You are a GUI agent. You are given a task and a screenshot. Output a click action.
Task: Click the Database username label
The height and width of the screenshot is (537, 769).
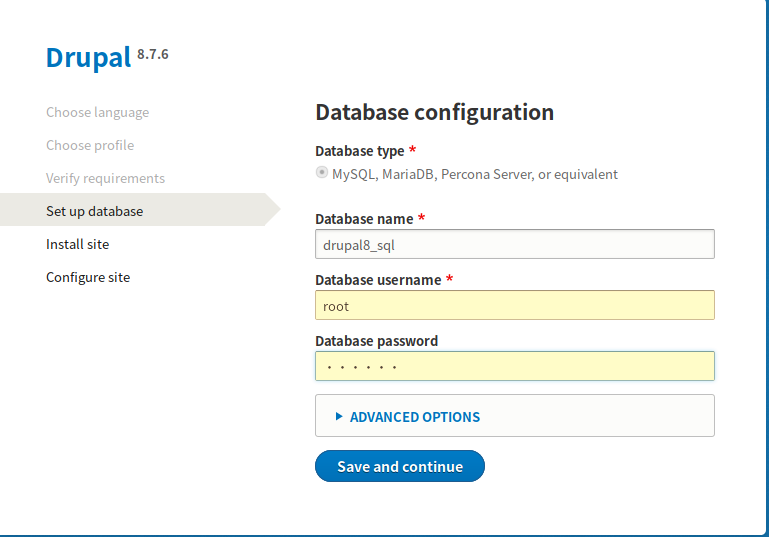click(x=378, y=280)
